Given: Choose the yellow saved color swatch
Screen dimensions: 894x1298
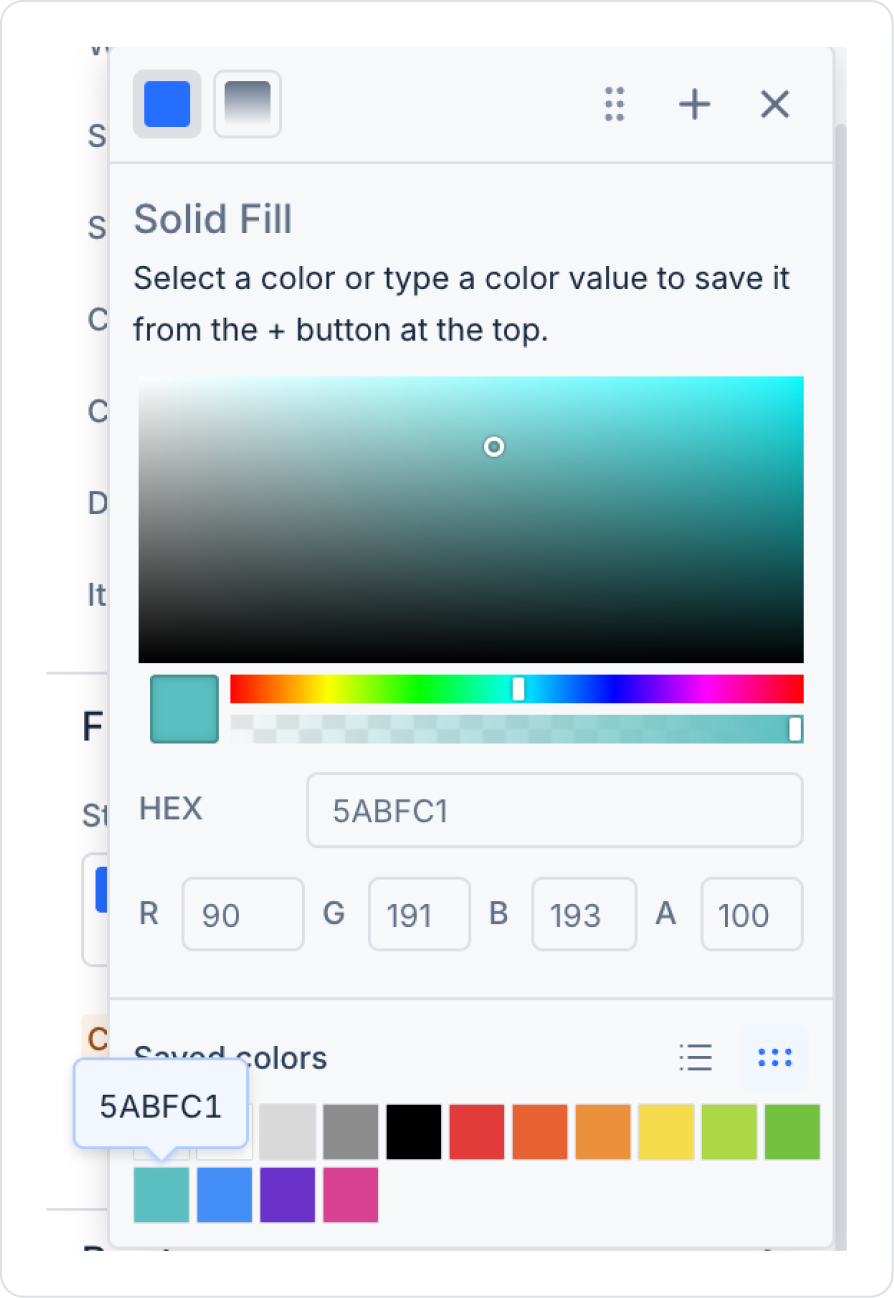Looking at the screenshot, I should [666, 1132].
